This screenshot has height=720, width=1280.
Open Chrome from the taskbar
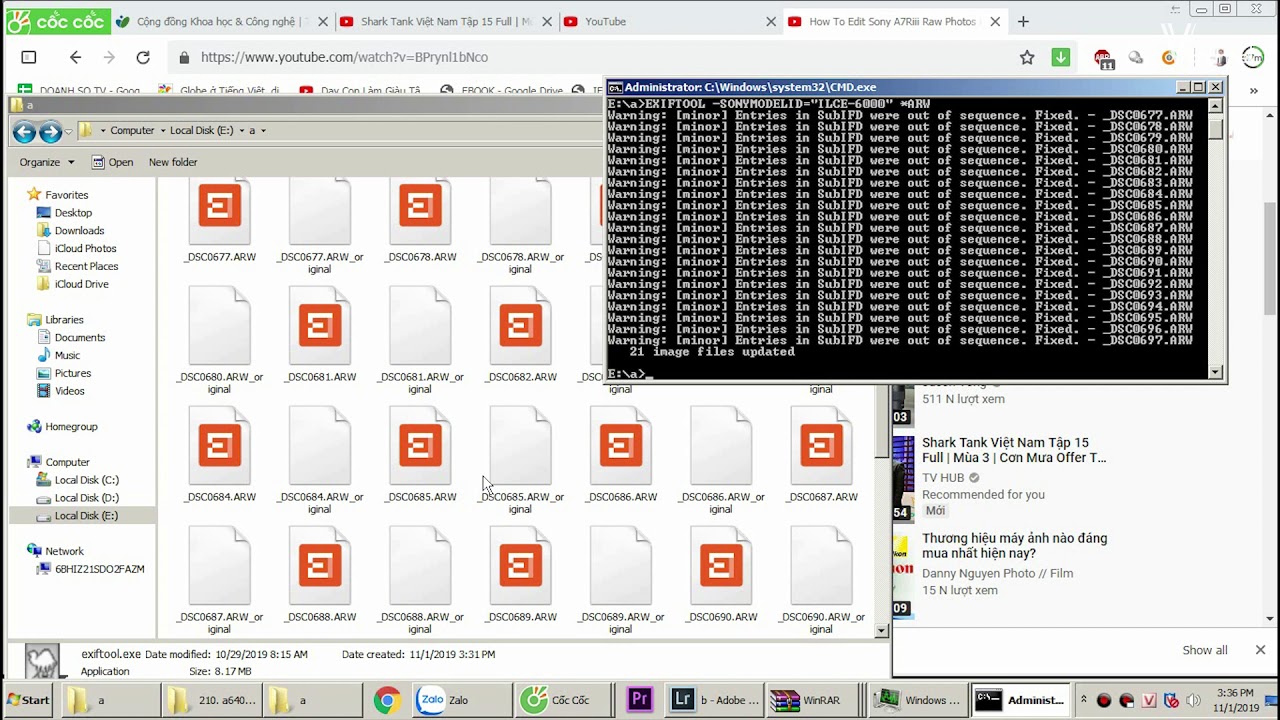tap(387, 700)
